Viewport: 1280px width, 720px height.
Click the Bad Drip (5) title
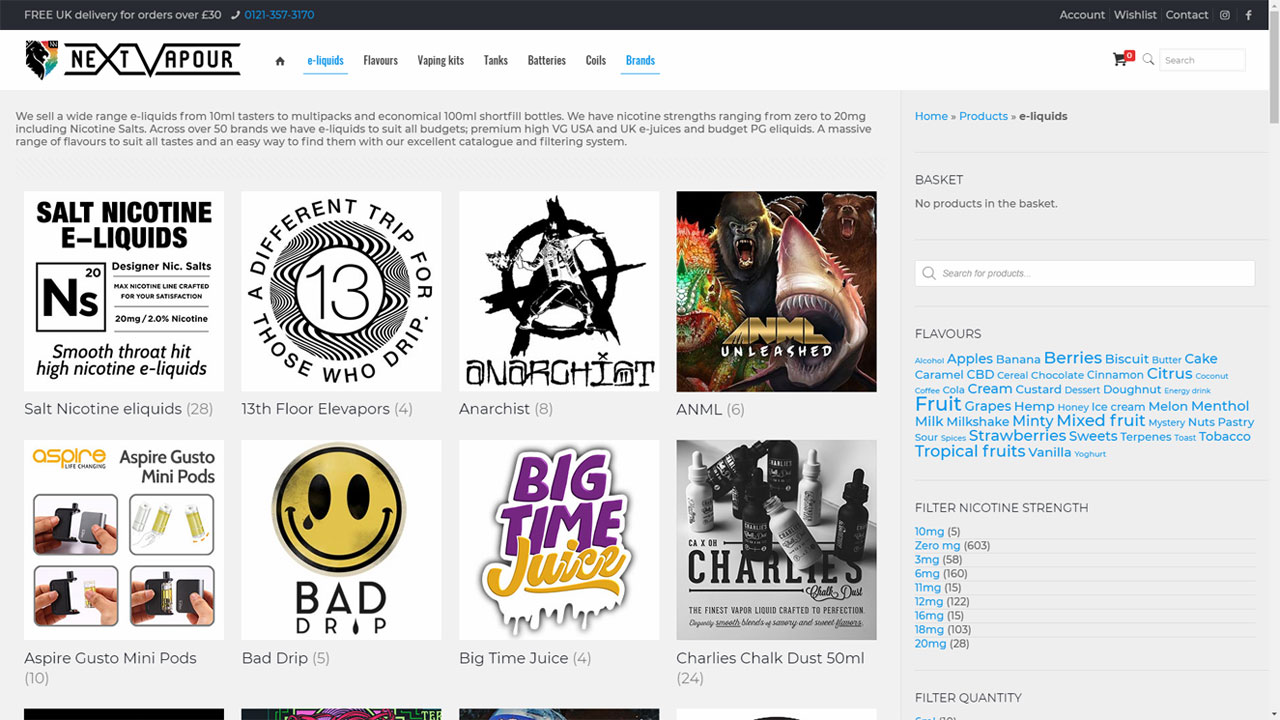pos(285,658)
